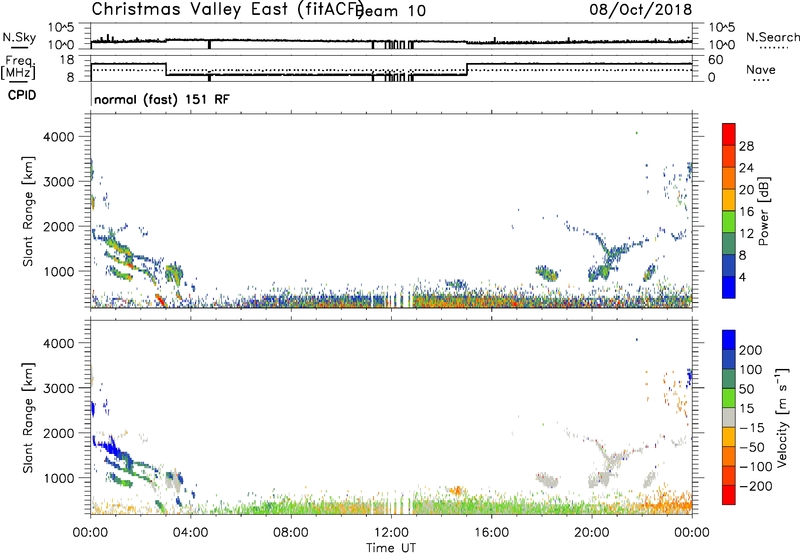The image size is (800, 554).
Task: Click 'Slant Range [km]' label of power panel
Action: [x=28, y=211]
